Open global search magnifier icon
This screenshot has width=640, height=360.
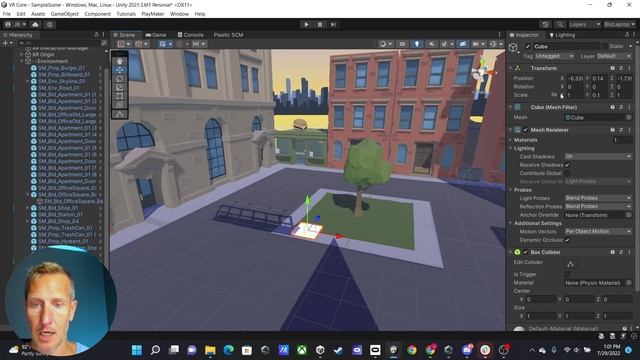tap(560, 24)
